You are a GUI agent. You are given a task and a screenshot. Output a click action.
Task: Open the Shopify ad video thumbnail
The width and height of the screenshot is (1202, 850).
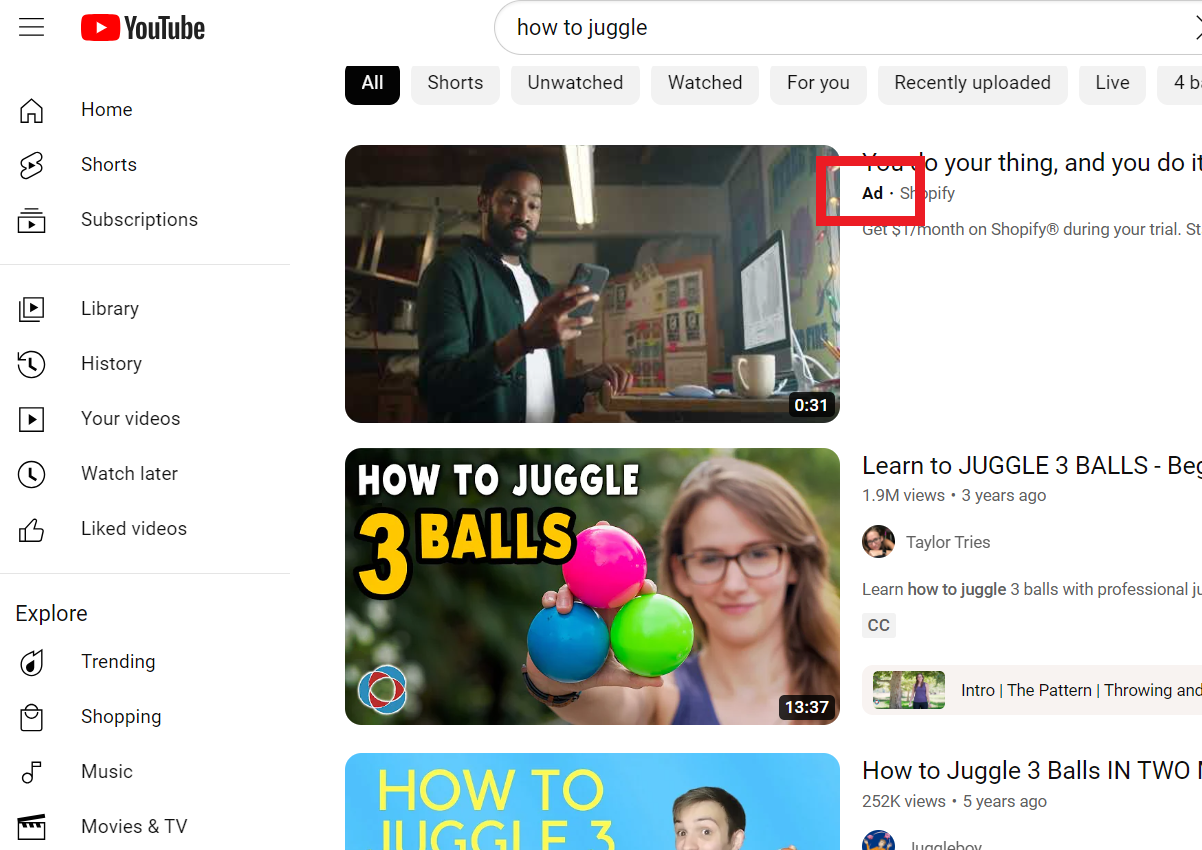tap(592, 284)
